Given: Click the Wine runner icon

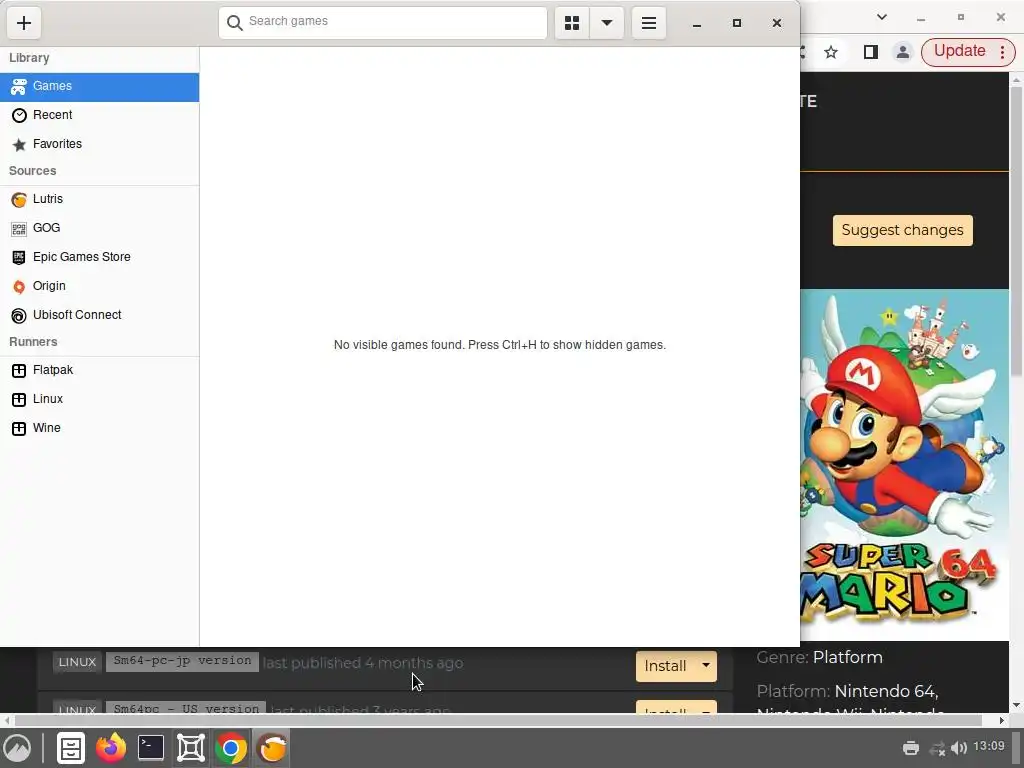Looking at the screenshot, I should (19, 428).
